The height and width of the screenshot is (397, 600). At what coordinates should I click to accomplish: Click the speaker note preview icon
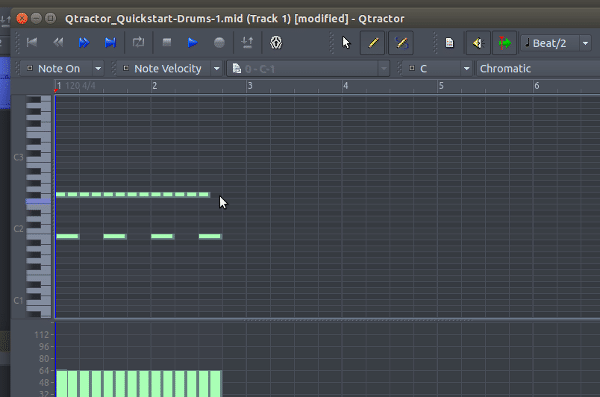[478, 43]
